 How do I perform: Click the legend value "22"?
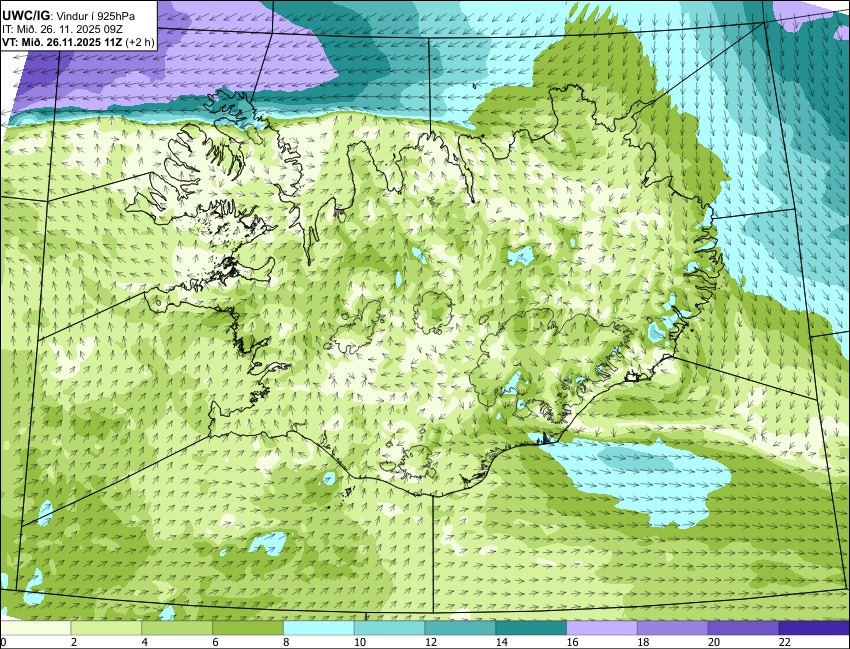785,642
